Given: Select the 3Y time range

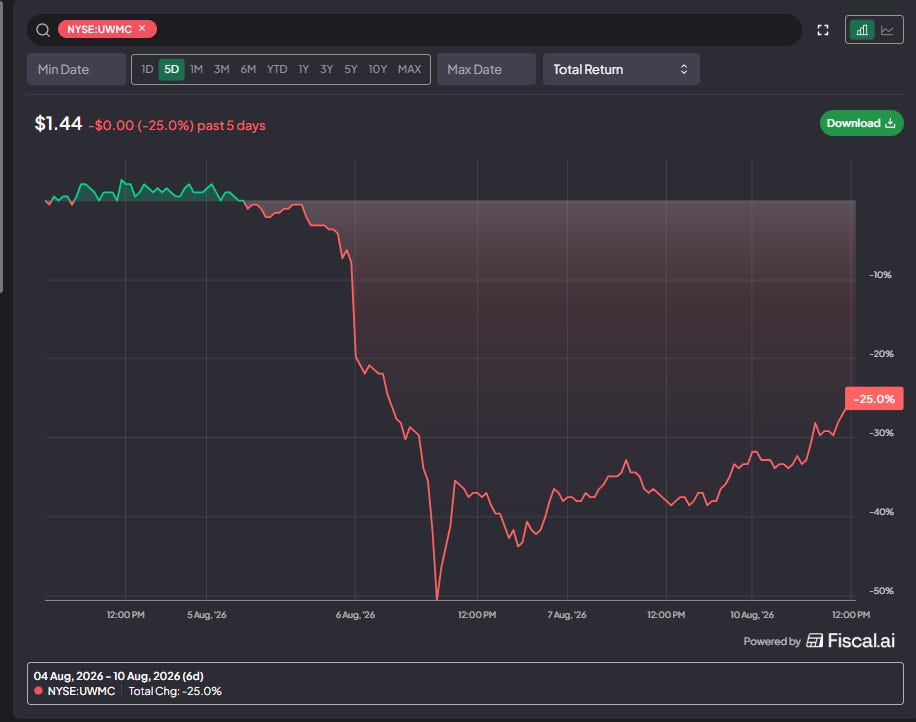Looking at the screenshot, I should (x=327, y=69).
